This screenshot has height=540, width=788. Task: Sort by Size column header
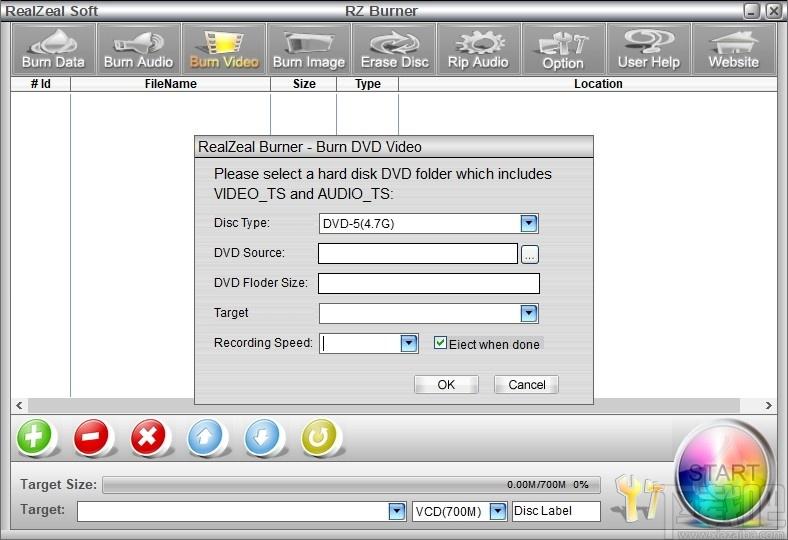click(304, 84)
